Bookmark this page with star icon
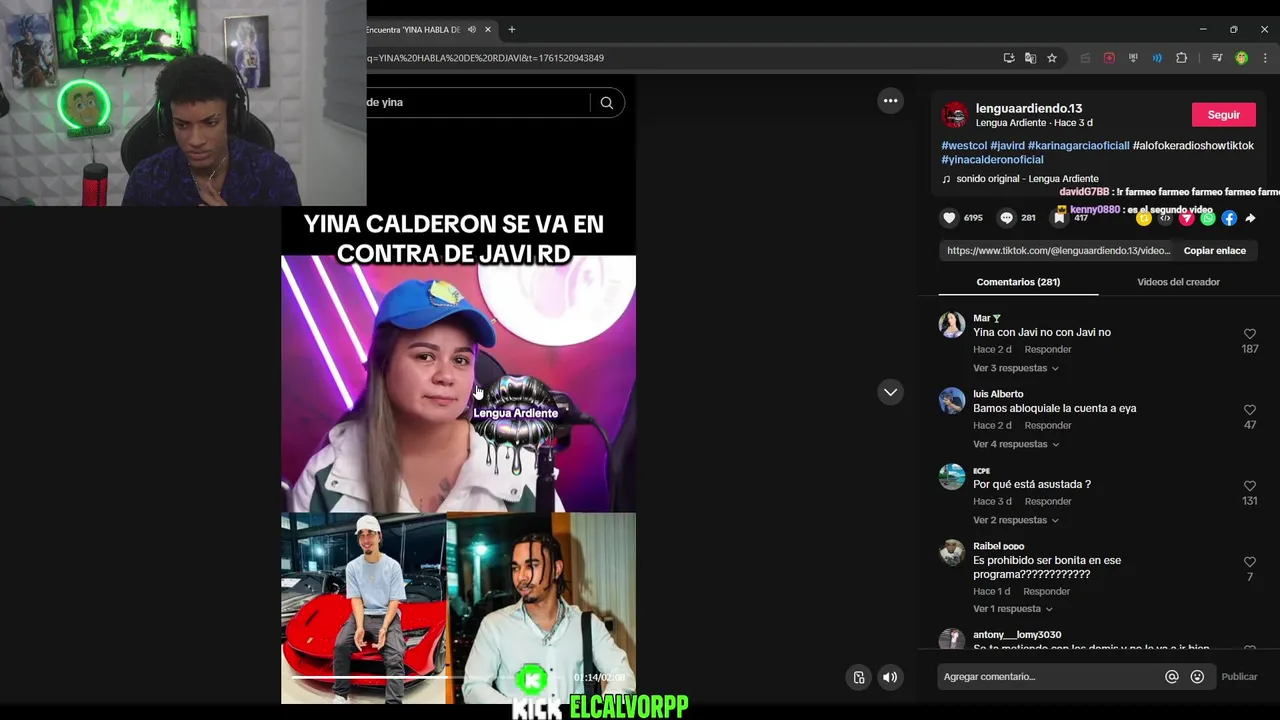 tap(1052, 58)
